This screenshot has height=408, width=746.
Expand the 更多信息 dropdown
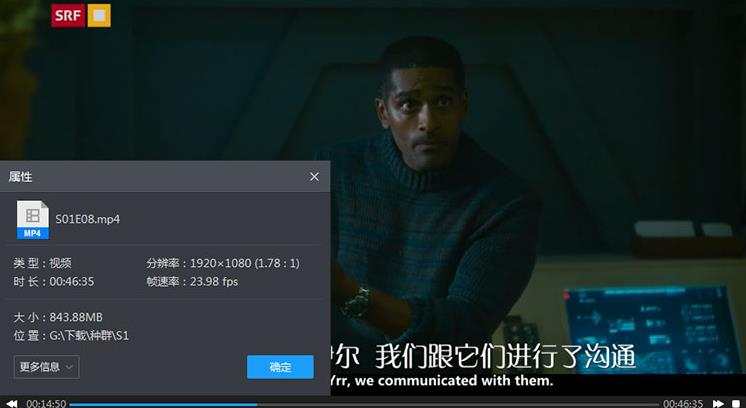coord(47,367)
